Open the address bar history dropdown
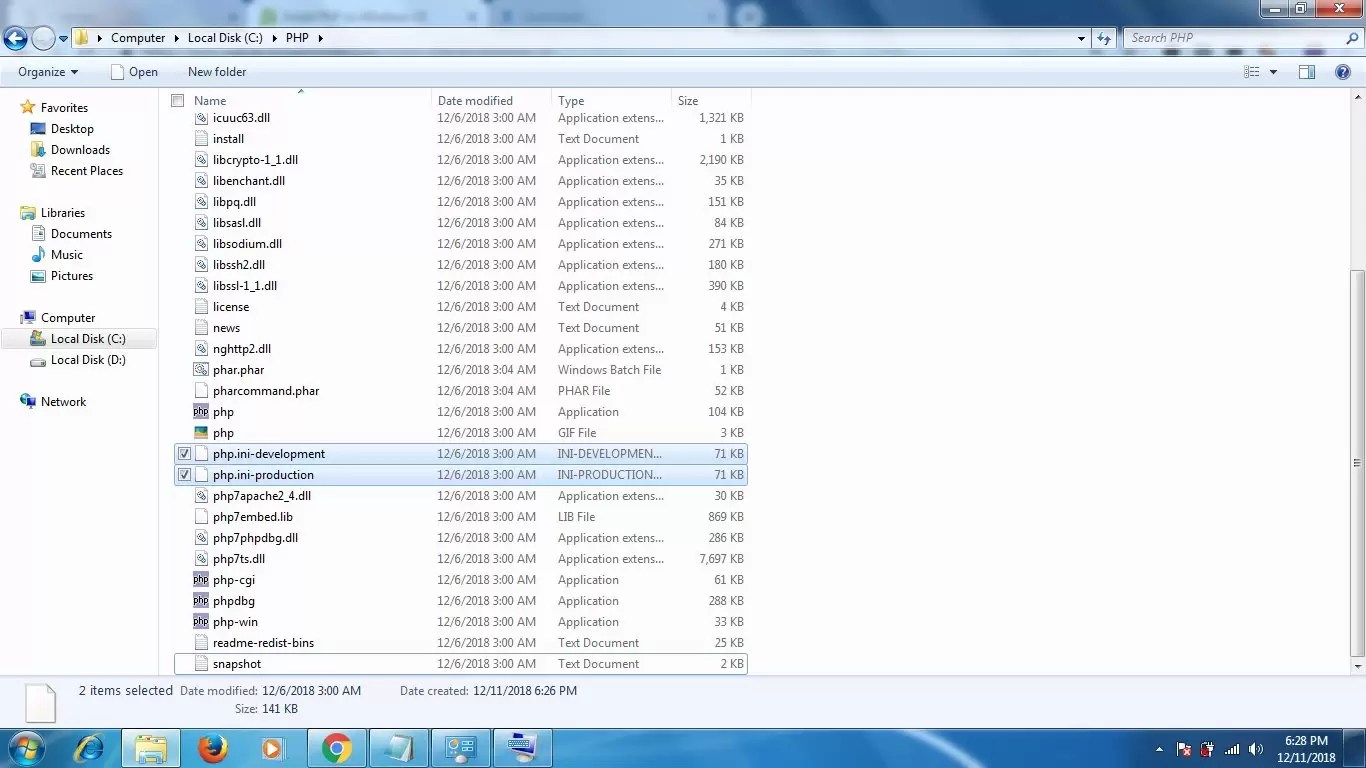The height and width of the screenshot is (768, 1366). pyautogui.click(x=1082, y=38)
